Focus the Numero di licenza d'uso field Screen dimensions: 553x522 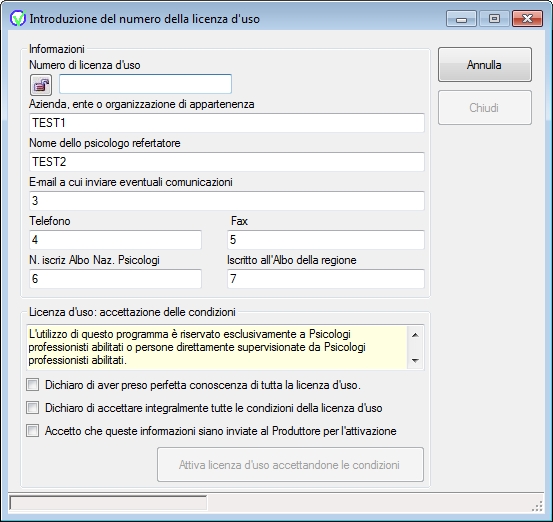point(145,84)
